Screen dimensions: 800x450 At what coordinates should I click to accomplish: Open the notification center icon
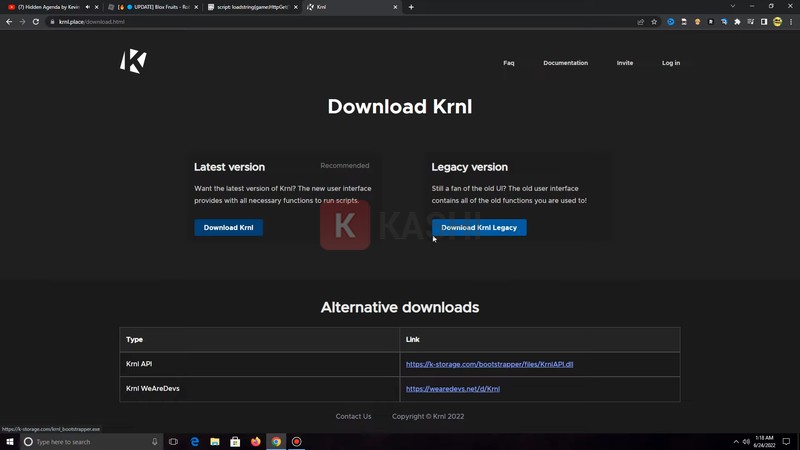click(786, 442)
